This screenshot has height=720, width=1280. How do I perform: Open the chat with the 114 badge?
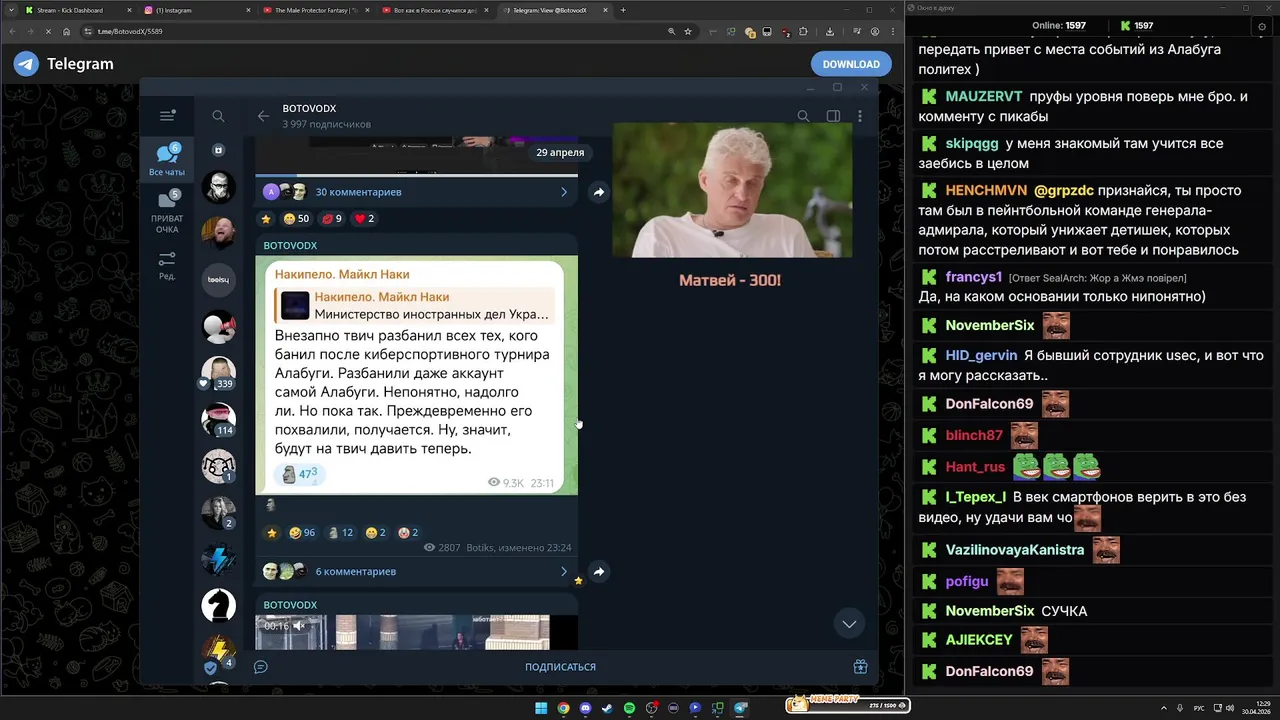pos(218,420)
